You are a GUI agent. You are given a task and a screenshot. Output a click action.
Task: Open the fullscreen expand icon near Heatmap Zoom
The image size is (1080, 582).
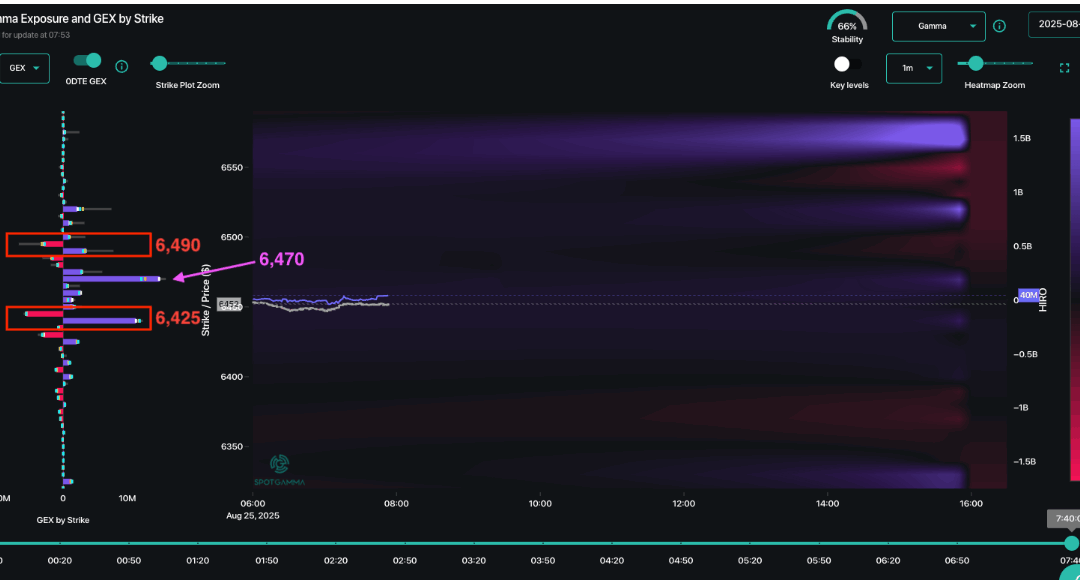click(x=1064, y=67)
